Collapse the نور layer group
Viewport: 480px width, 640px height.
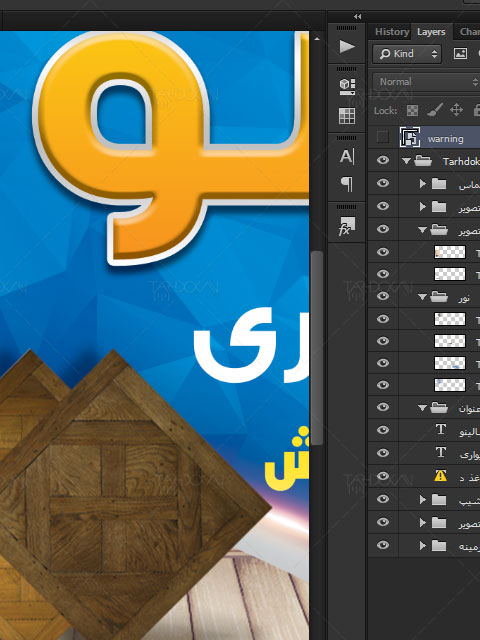click(422, 297)
